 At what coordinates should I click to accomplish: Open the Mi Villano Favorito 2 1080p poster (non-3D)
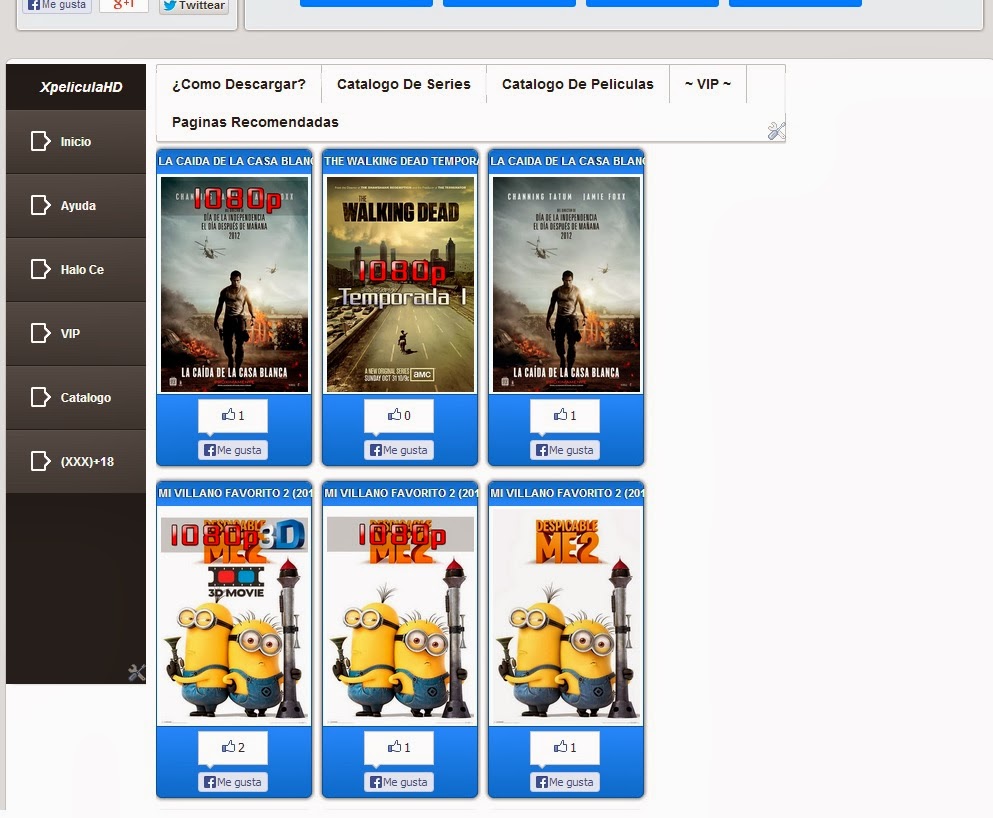(400, 616)
